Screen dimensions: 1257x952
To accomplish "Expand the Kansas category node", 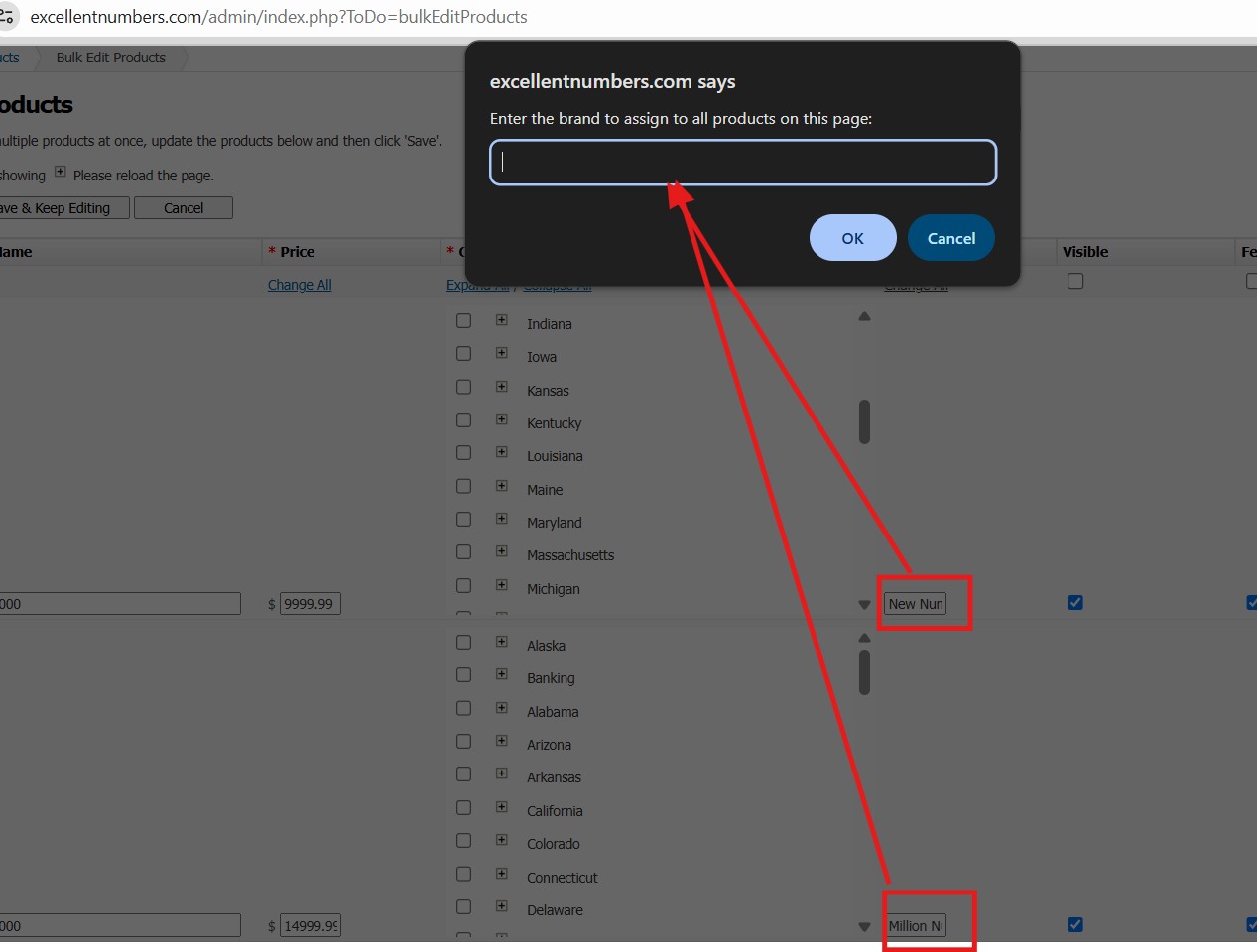I will 502,387.
